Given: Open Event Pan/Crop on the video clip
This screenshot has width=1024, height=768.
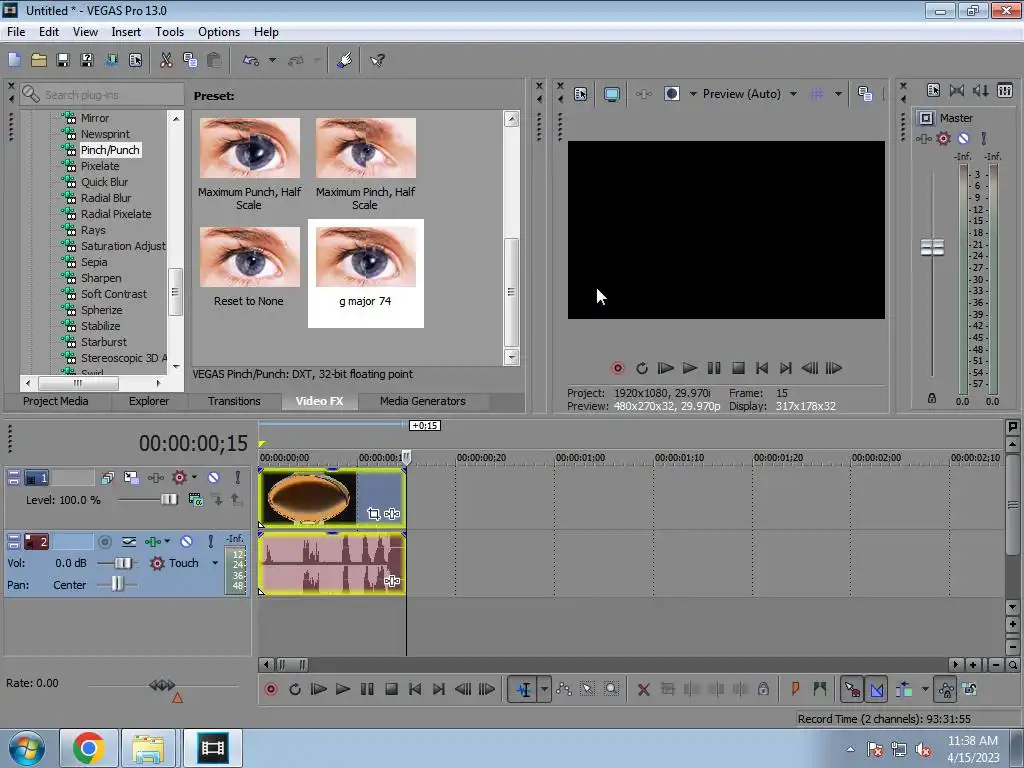Looking at the screenshot, I should tap(374, 514).
